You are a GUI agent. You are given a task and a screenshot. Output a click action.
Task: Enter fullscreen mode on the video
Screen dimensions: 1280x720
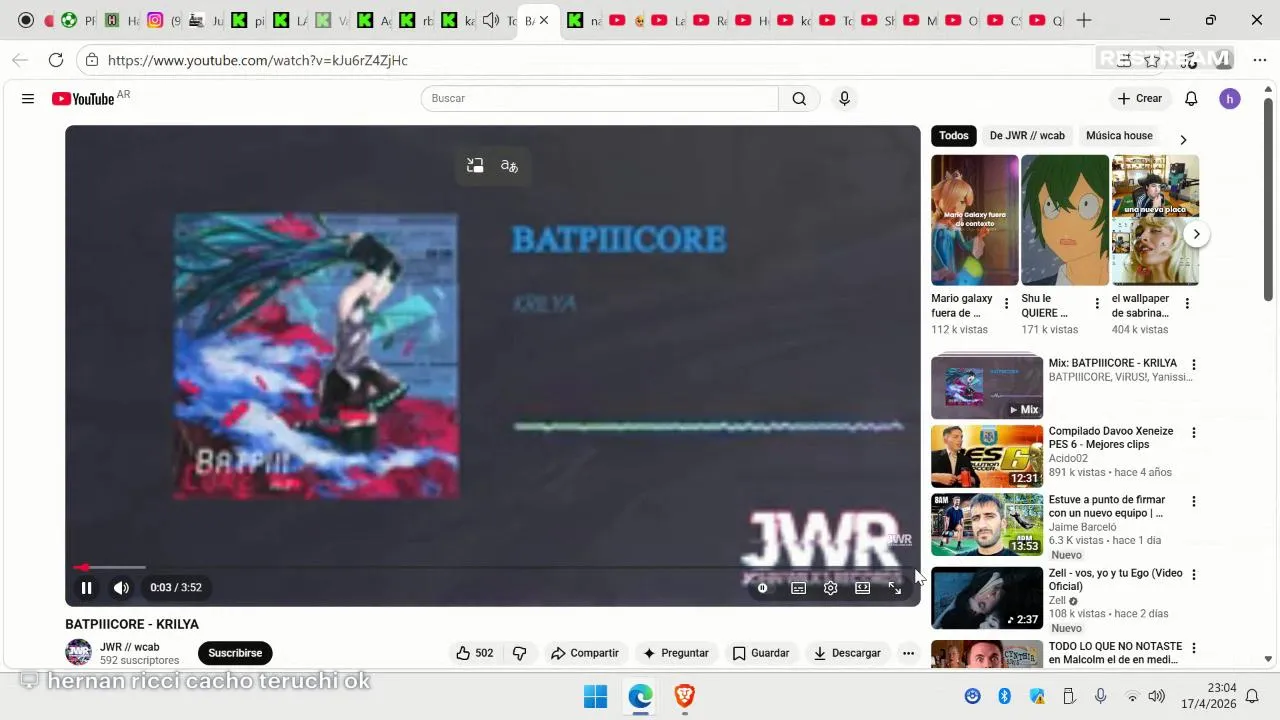(x=895, y=588)
